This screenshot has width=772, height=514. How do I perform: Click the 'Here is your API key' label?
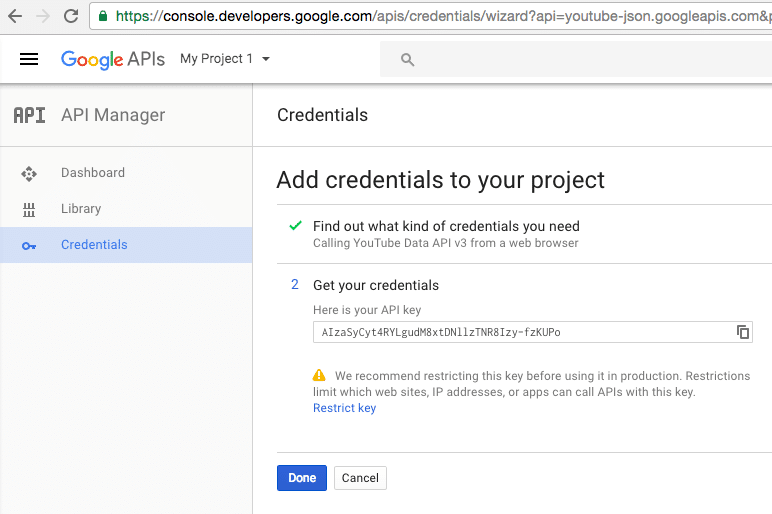pos(367,310)
